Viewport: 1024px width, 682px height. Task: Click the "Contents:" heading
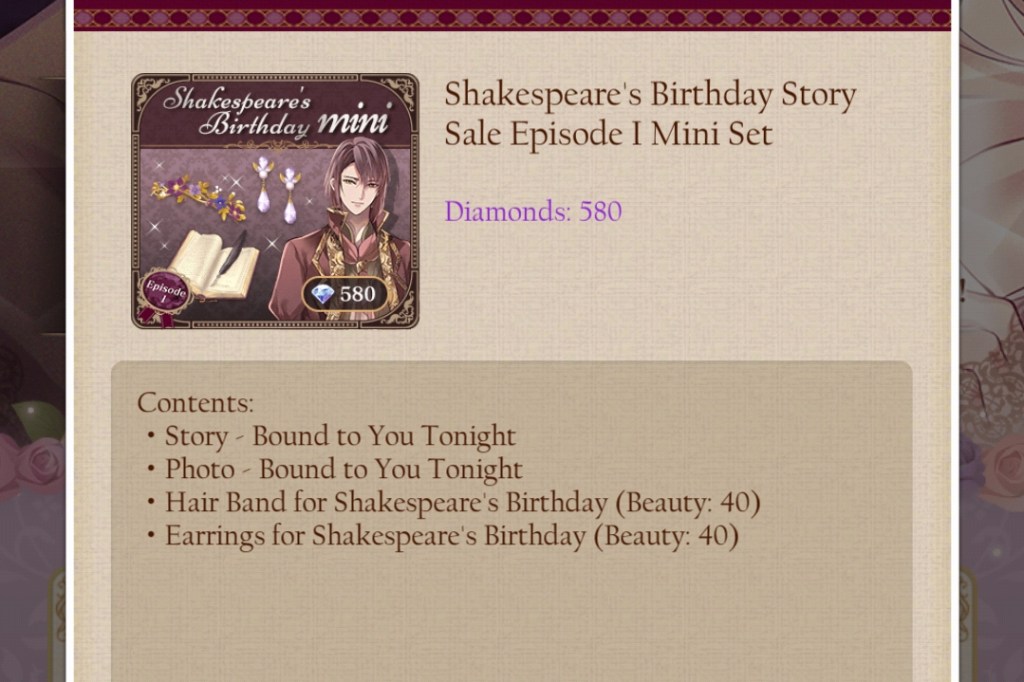[x=196, y=403]
